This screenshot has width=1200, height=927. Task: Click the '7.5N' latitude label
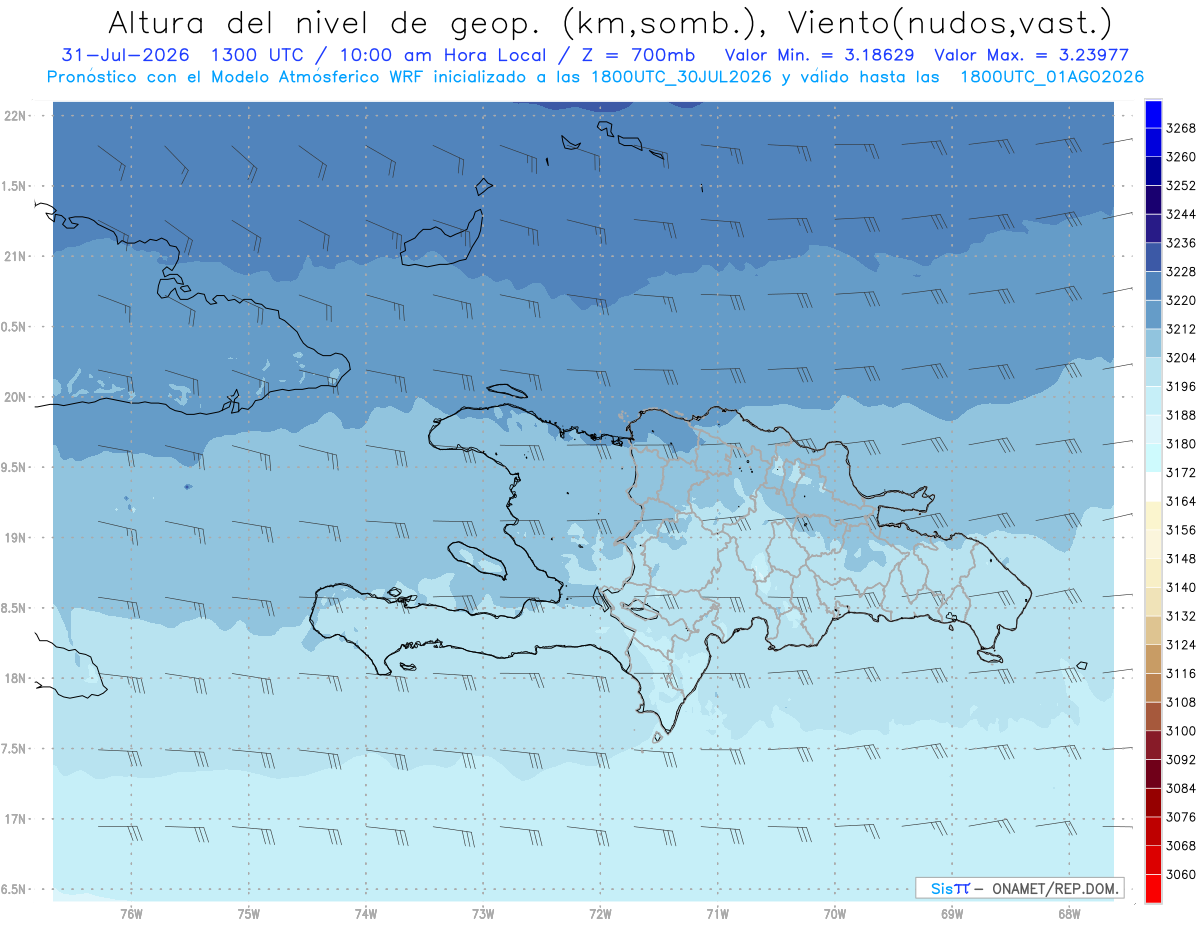[x=14, y=749]
